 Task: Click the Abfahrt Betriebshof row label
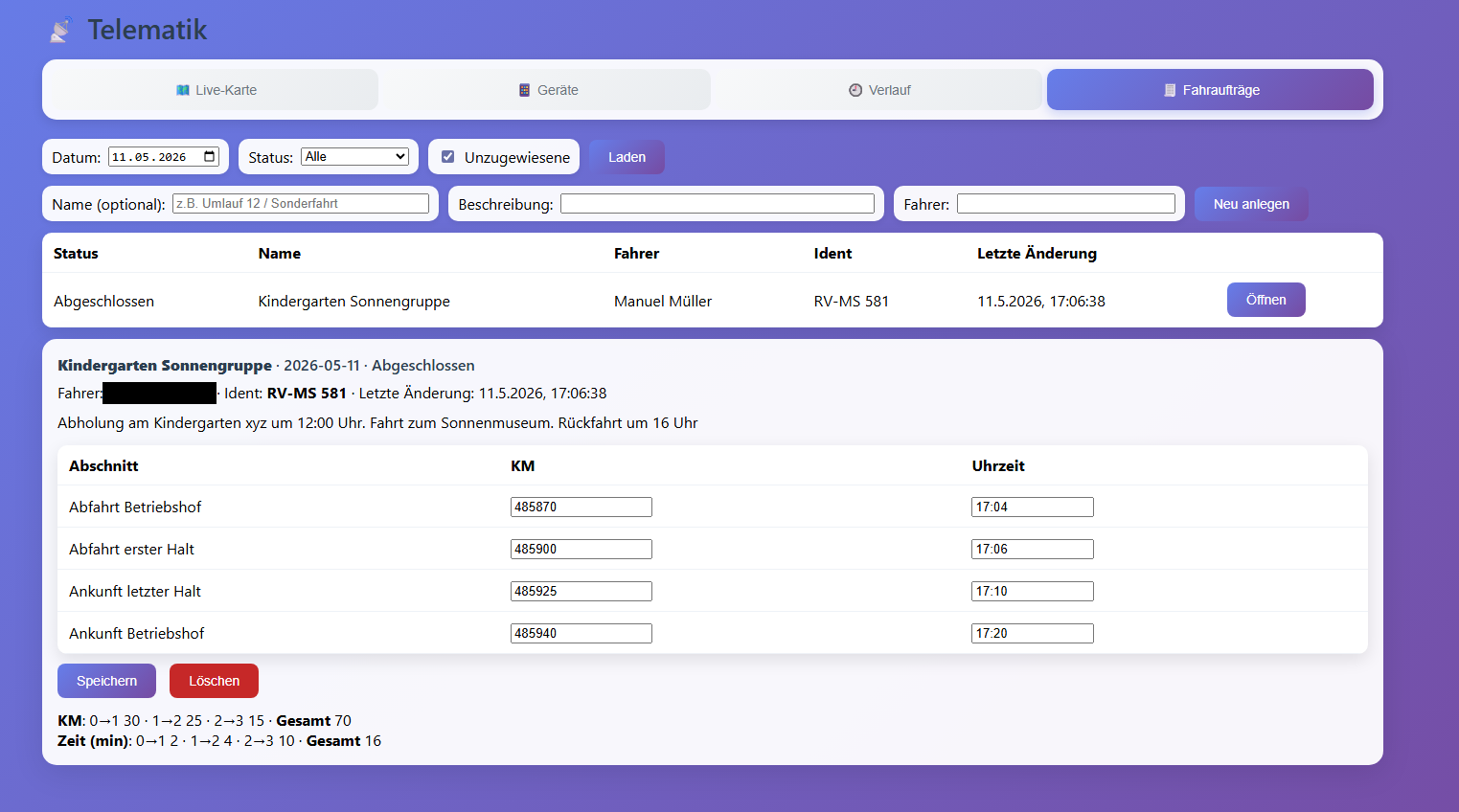click(x=135, y=507)
